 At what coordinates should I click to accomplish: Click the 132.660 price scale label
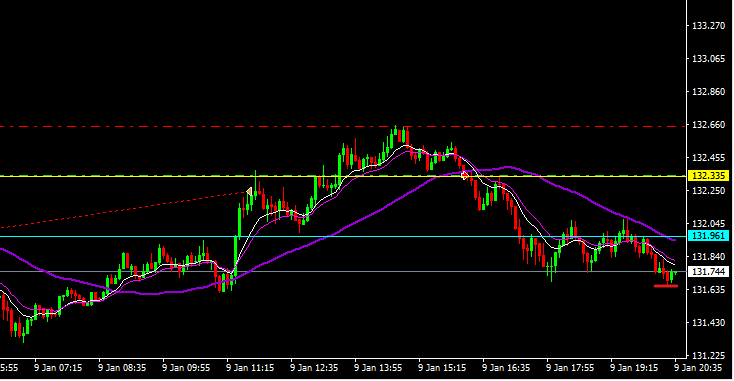709,125
